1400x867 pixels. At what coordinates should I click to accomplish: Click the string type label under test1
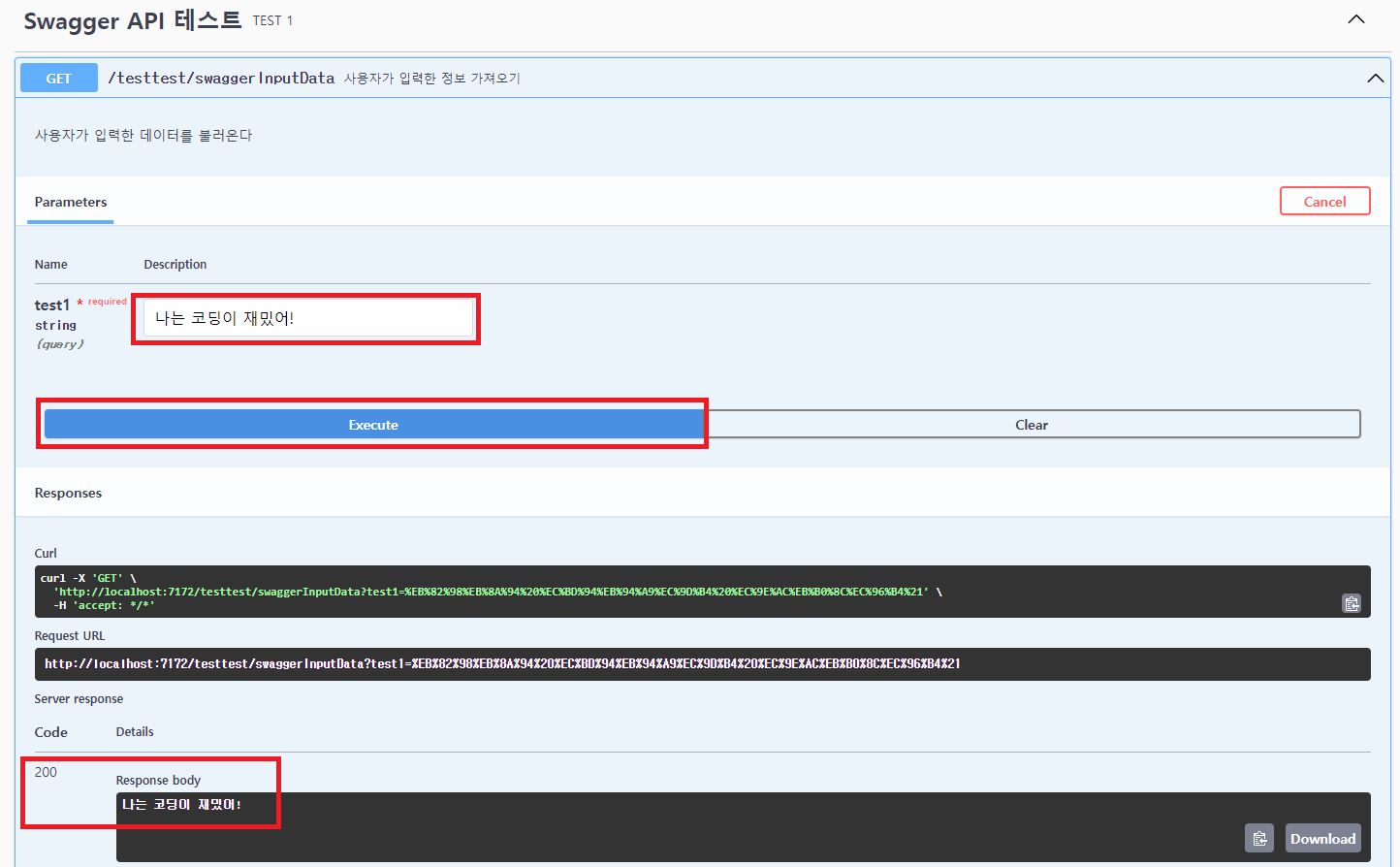[x=55, y=326]
